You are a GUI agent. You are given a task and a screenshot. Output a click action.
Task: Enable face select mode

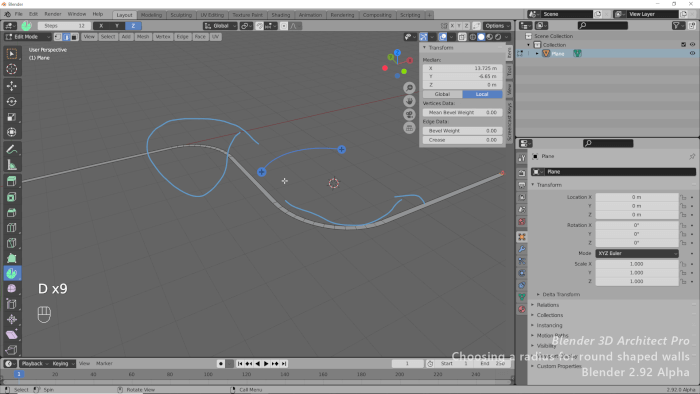pos(75,37)
